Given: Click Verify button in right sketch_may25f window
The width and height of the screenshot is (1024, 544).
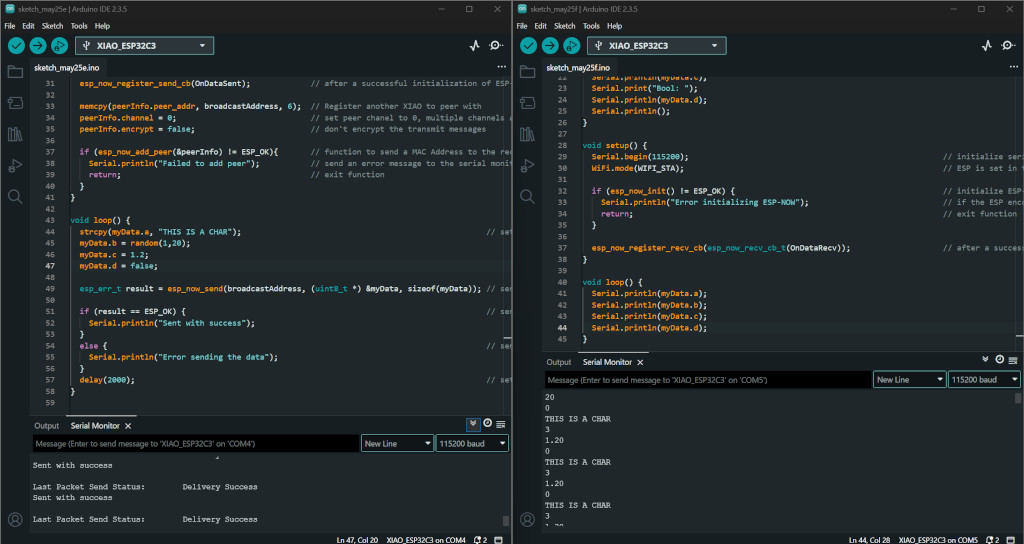Looking at the screenshot, I should pyautogui.click(x=528, y=46).
